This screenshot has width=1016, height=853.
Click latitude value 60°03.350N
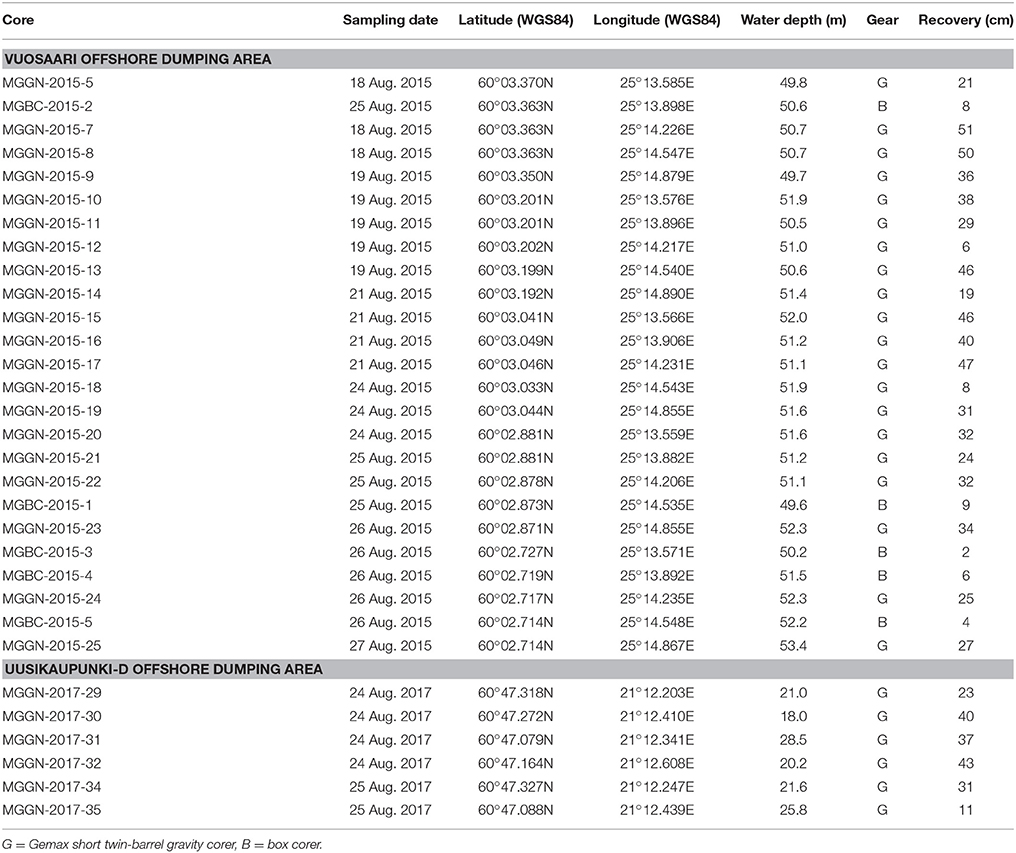516,176
